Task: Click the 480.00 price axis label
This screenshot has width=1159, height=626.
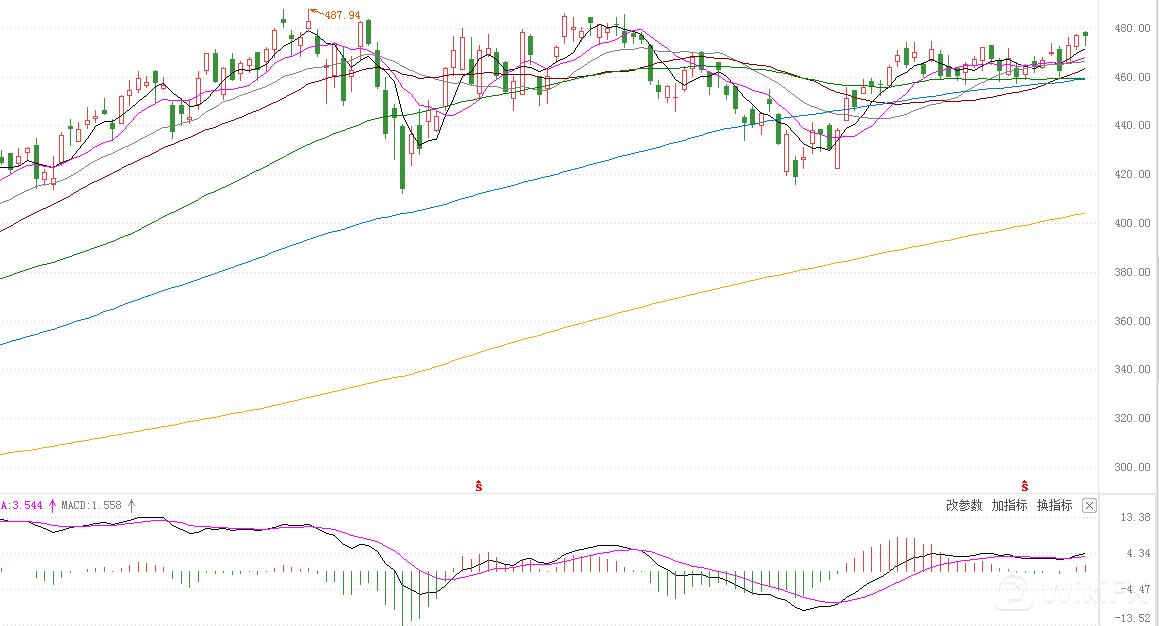Action: click(x=1129, y=29)
